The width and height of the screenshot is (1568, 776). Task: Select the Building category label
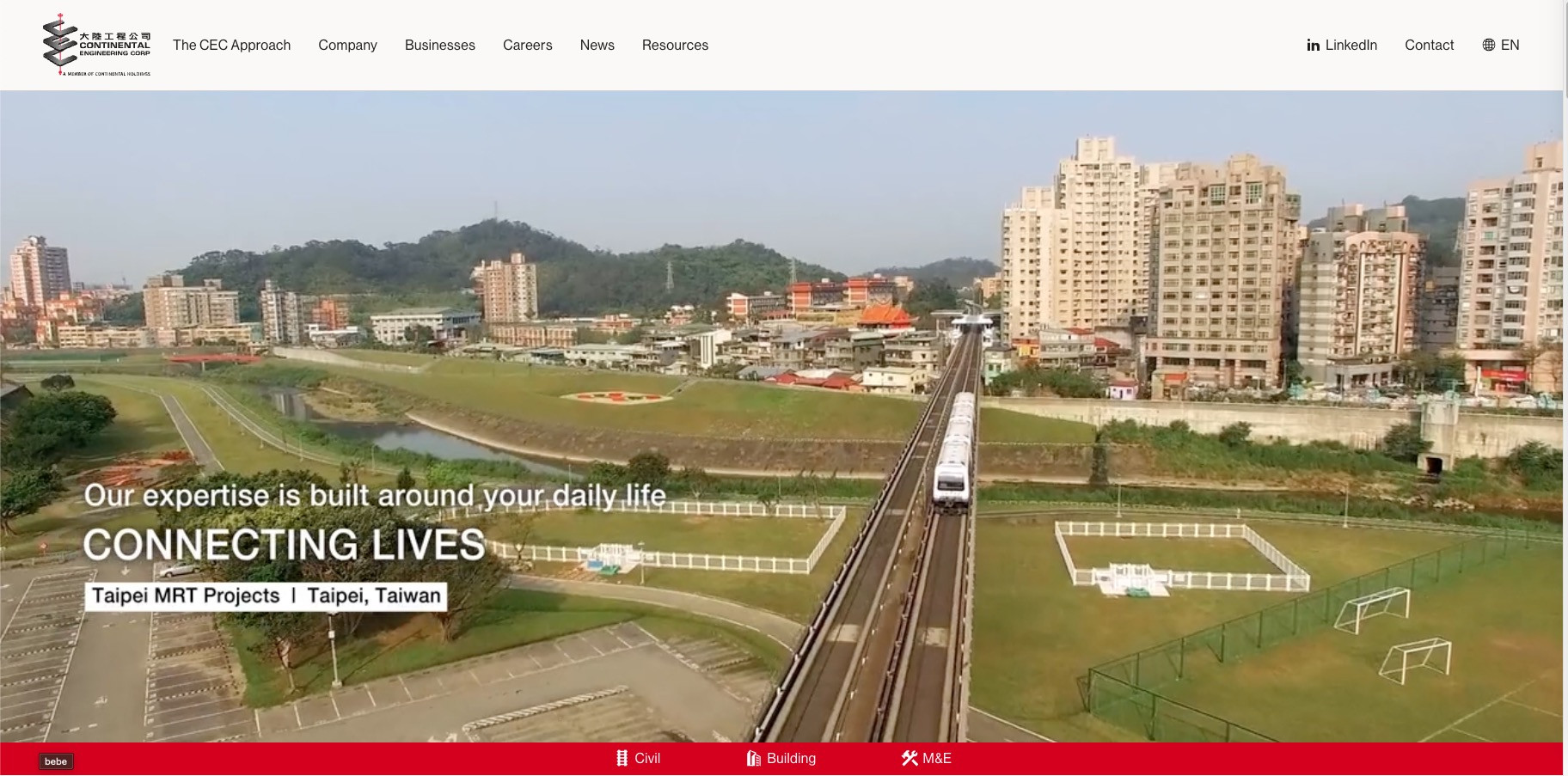click(x=791, y=758)
